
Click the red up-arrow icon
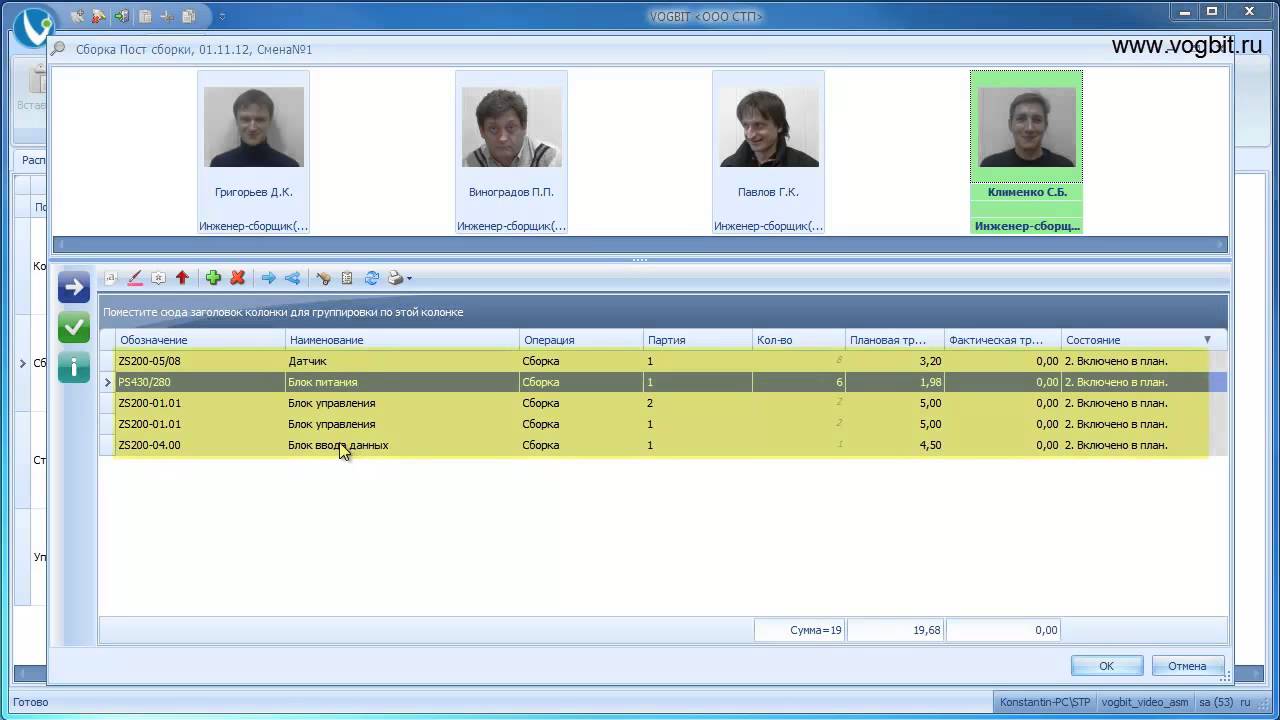tap(182, 278)
